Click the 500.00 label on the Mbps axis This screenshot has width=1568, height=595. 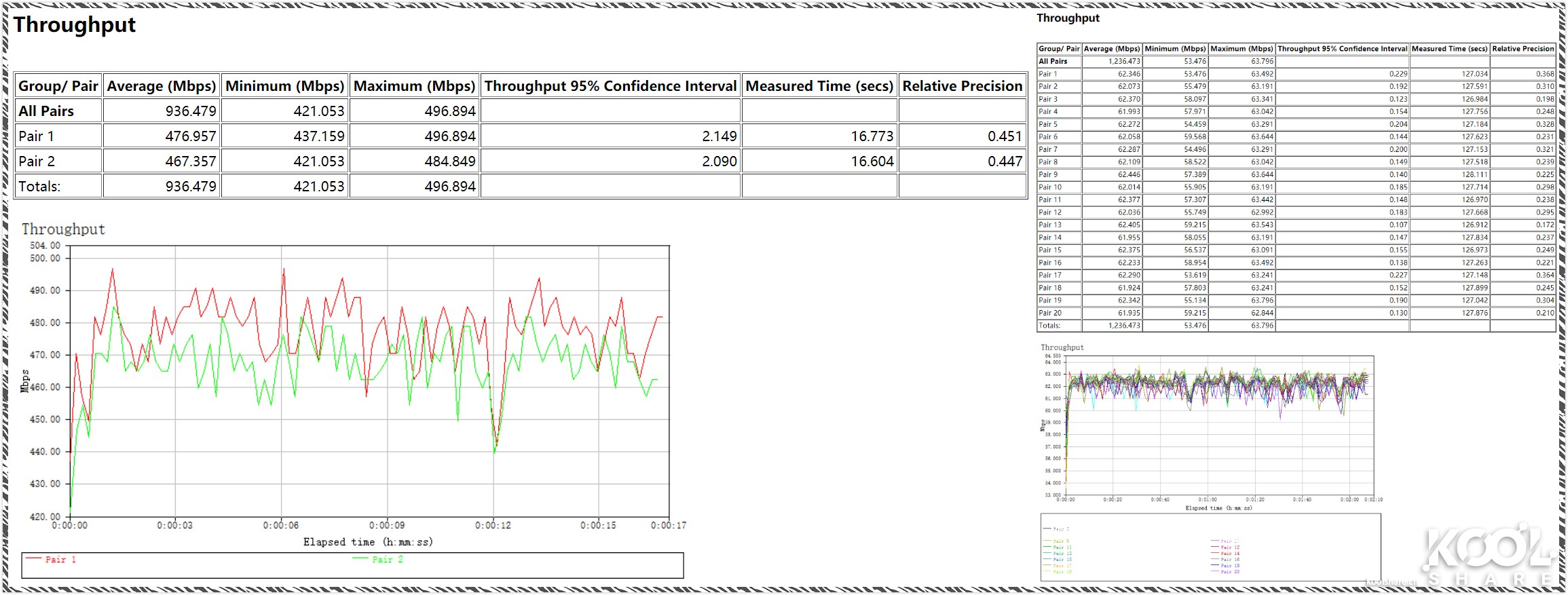click(45, 258)
